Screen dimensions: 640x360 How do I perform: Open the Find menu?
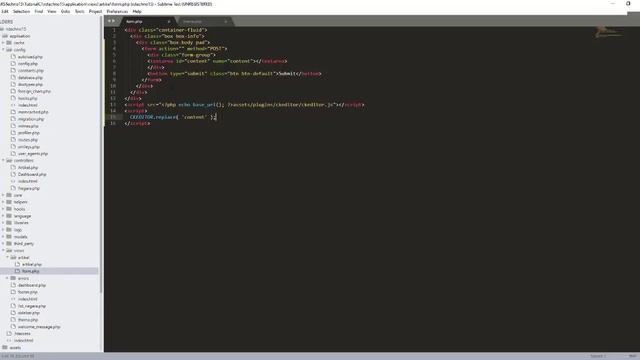point(39,11)
